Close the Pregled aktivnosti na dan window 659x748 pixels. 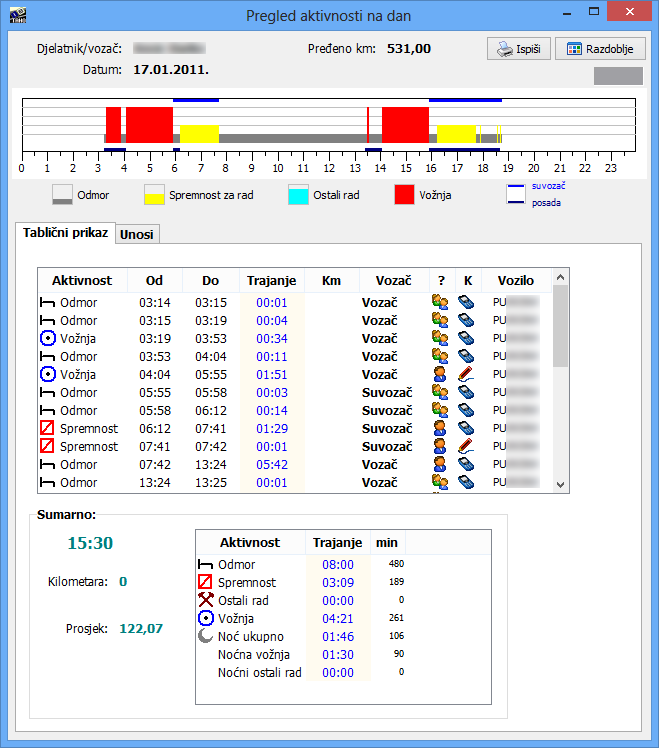[629, 11]
